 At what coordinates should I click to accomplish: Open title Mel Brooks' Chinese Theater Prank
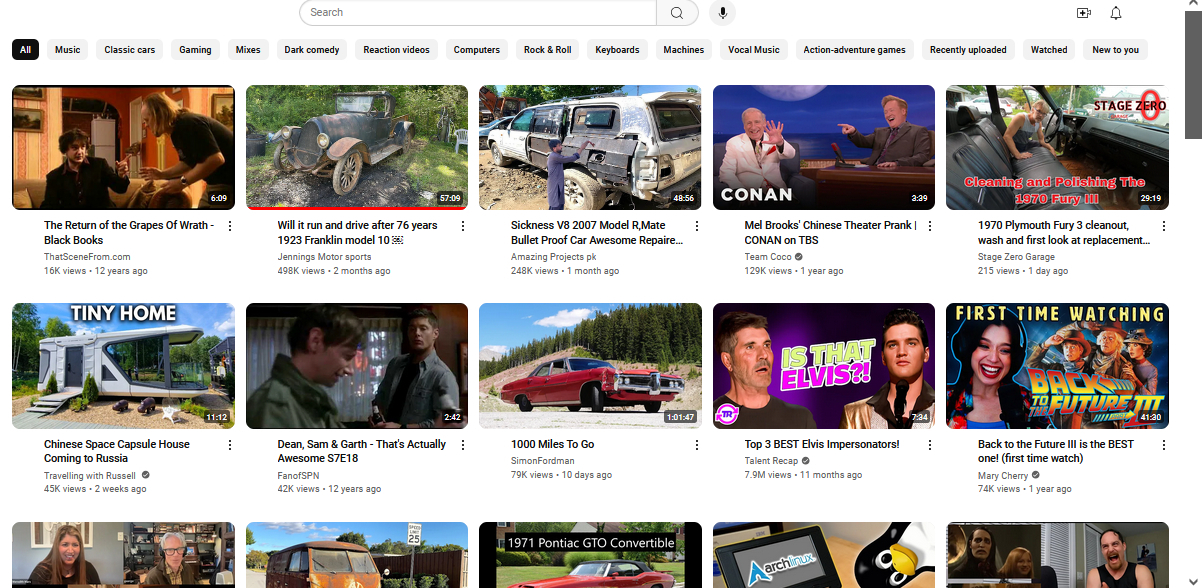(830, 233)
